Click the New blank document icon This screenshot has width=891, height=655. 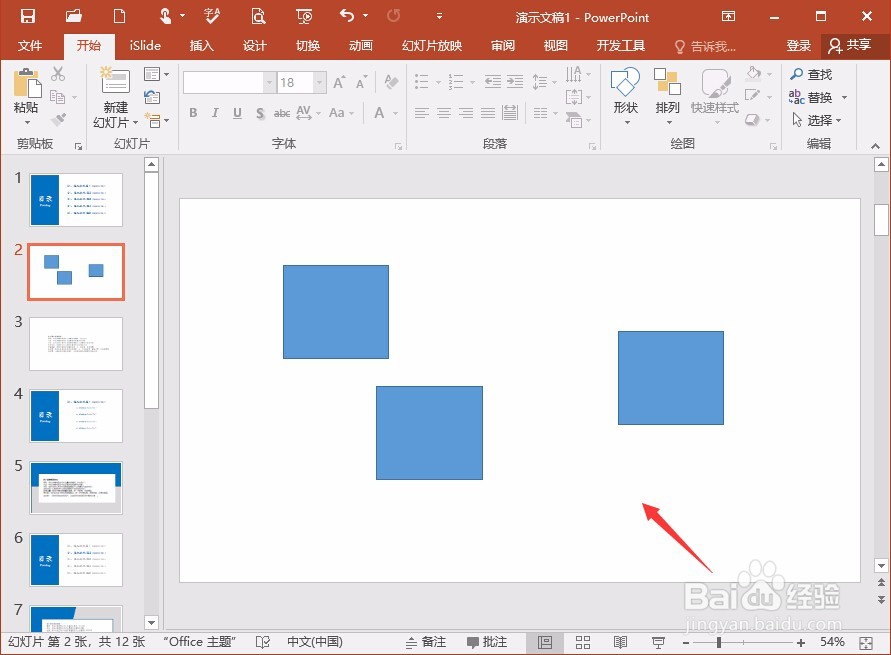click(x=119, y=16)
